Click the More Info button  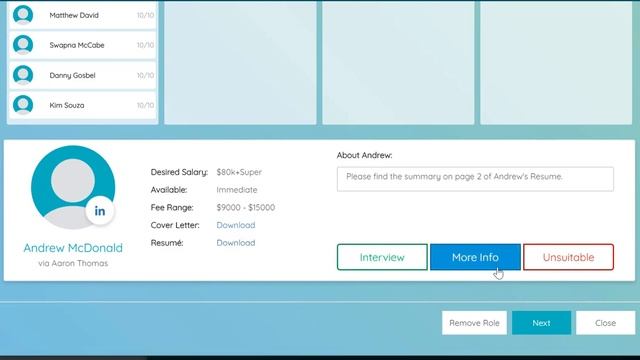(475, 257)
